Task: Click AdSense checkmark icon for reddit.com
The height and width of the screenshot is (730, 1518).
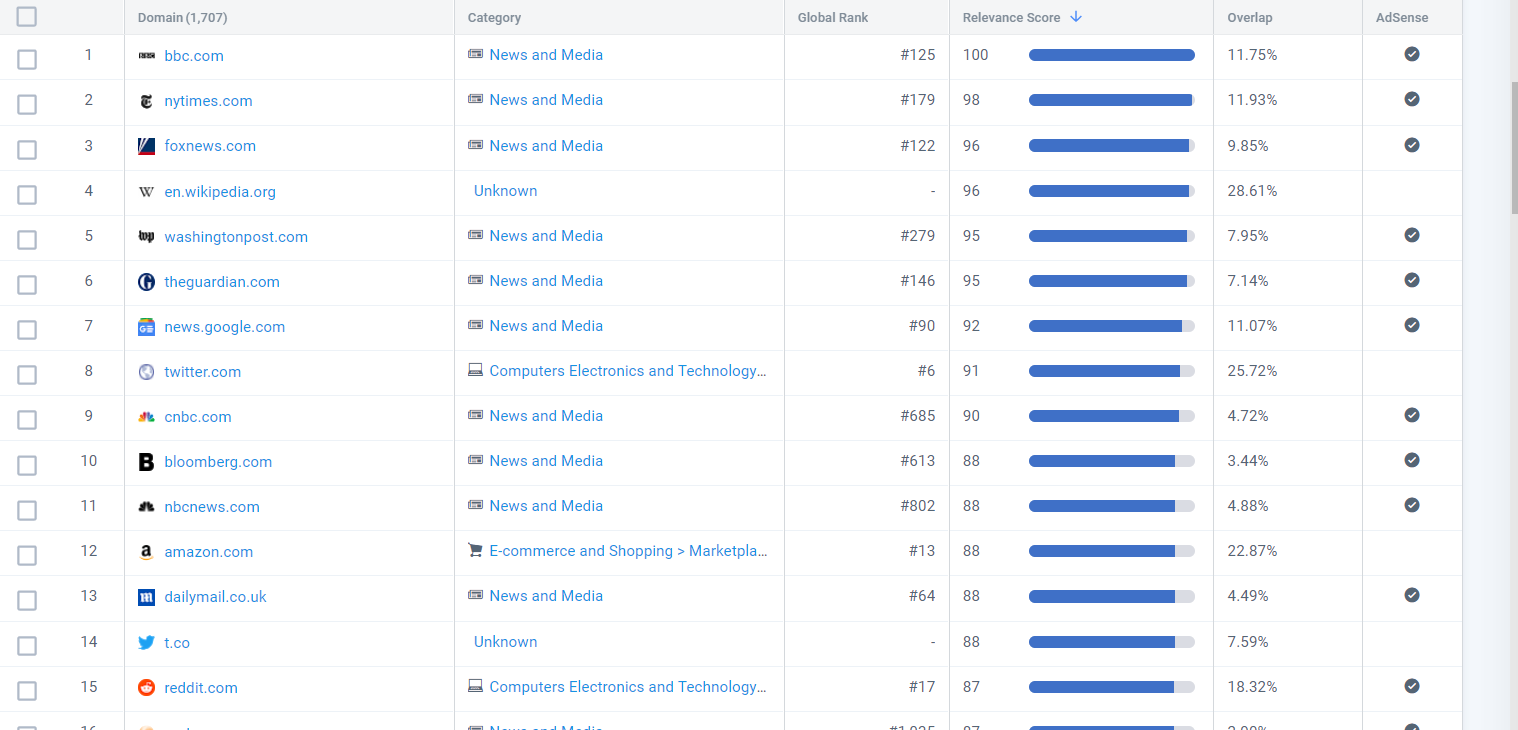Action: (1412, 686)
